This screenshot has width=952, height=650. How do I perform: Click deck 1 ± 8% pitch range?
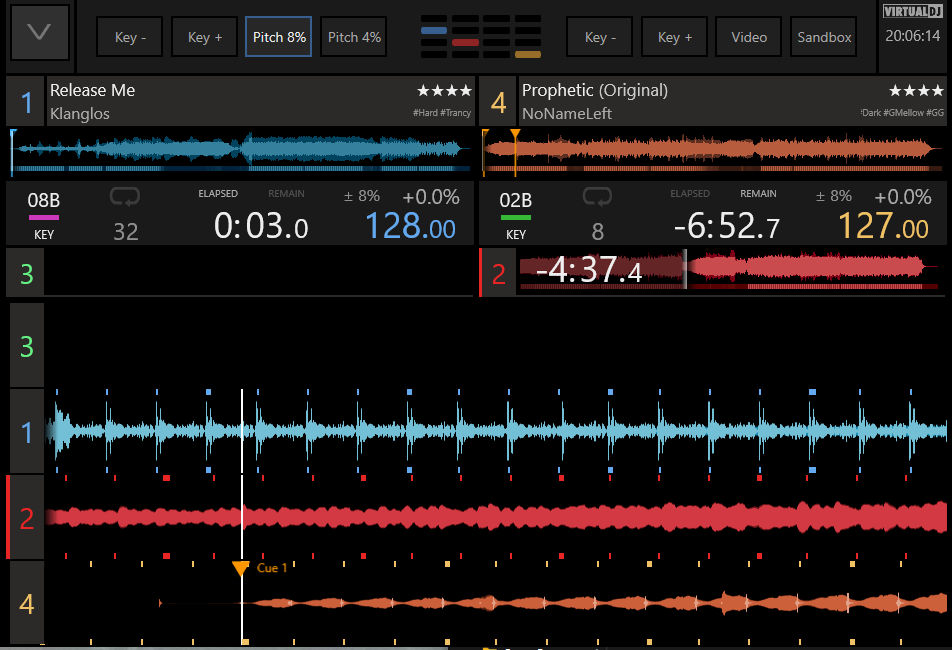(362, 196)
